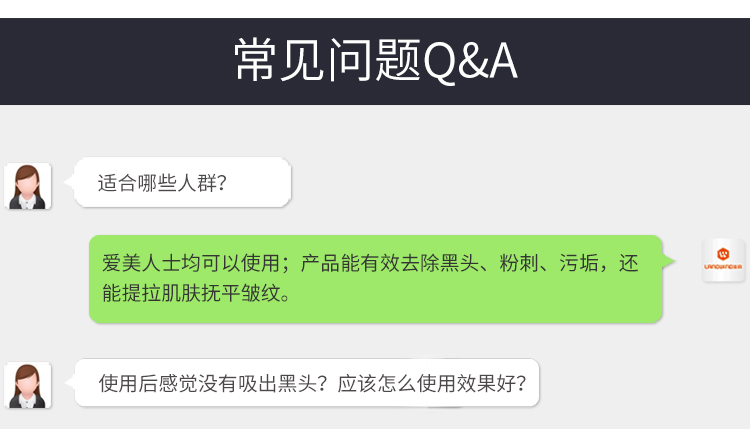This screenshot has width=750, height=429.
Task: Click "使用后感觉没有吸出黑头?" question text
Action: point(213,384)
